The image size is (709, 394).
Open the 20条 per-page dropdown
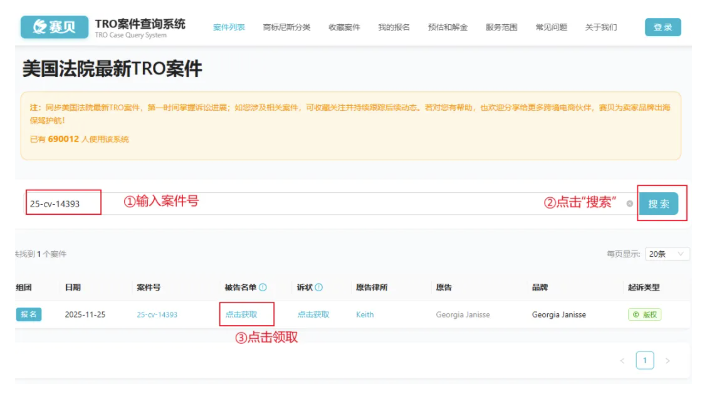pyautogui.click(x=667, y=254)
